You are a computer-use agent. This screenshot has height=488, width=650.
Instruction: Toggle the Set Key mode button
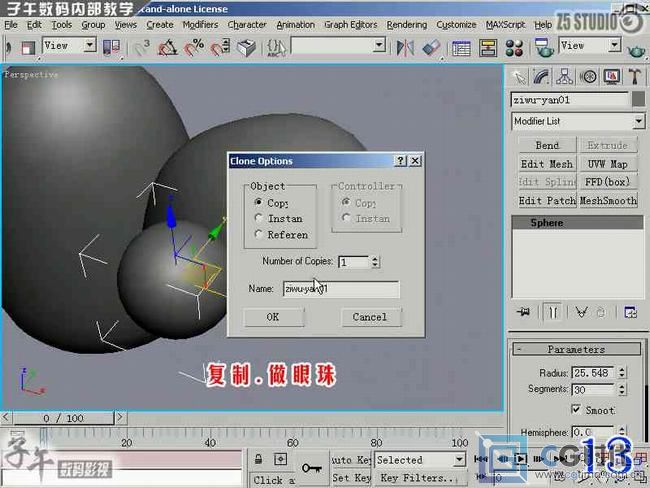pyautogui.click(x=352, y=478)
